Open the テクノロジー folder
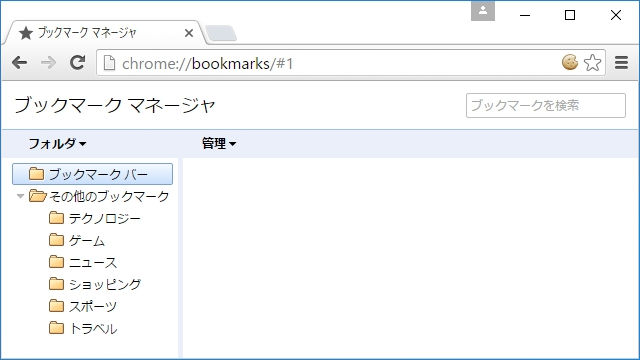Viewport: 640px width, 360px height. click(x=95, y=218)
